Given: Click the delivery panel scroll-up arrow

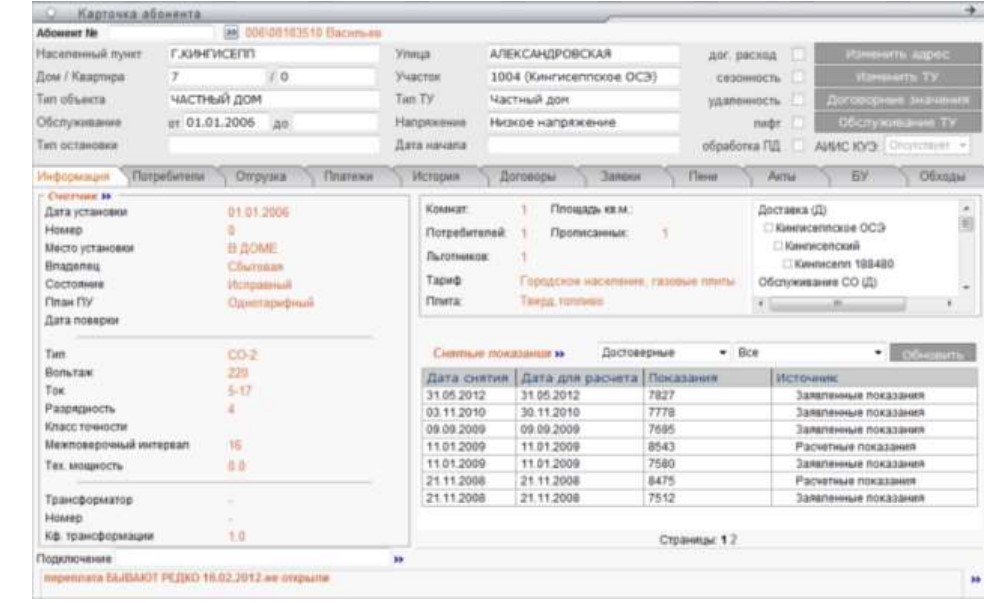Looking at the screenshot, I should (966, 208).
